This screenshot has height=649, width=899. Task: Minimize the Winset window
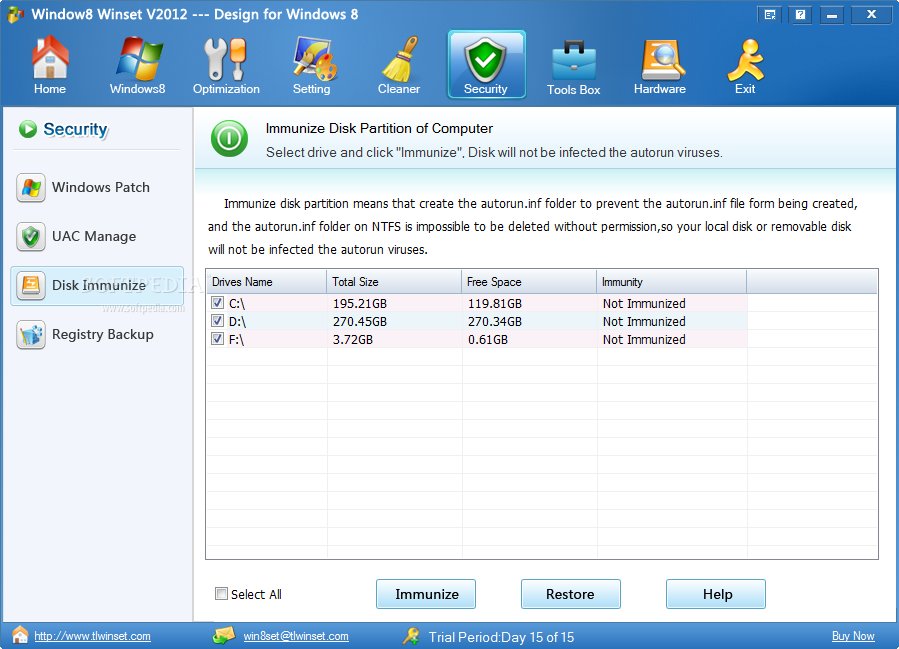tap(832, 15)
